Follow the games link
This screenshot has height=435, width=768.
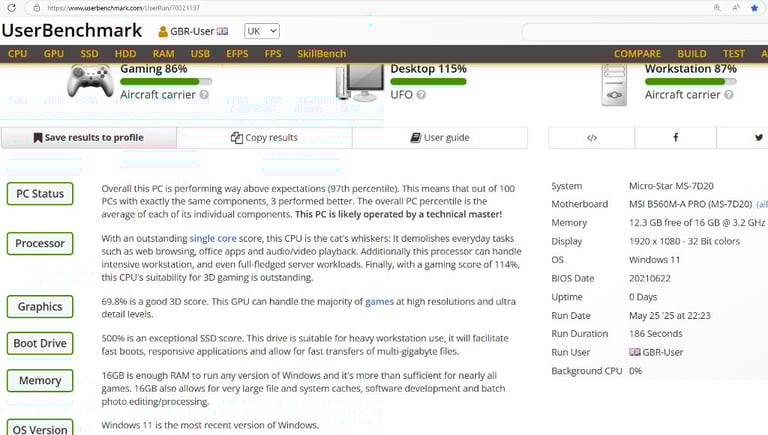(379, 302)
